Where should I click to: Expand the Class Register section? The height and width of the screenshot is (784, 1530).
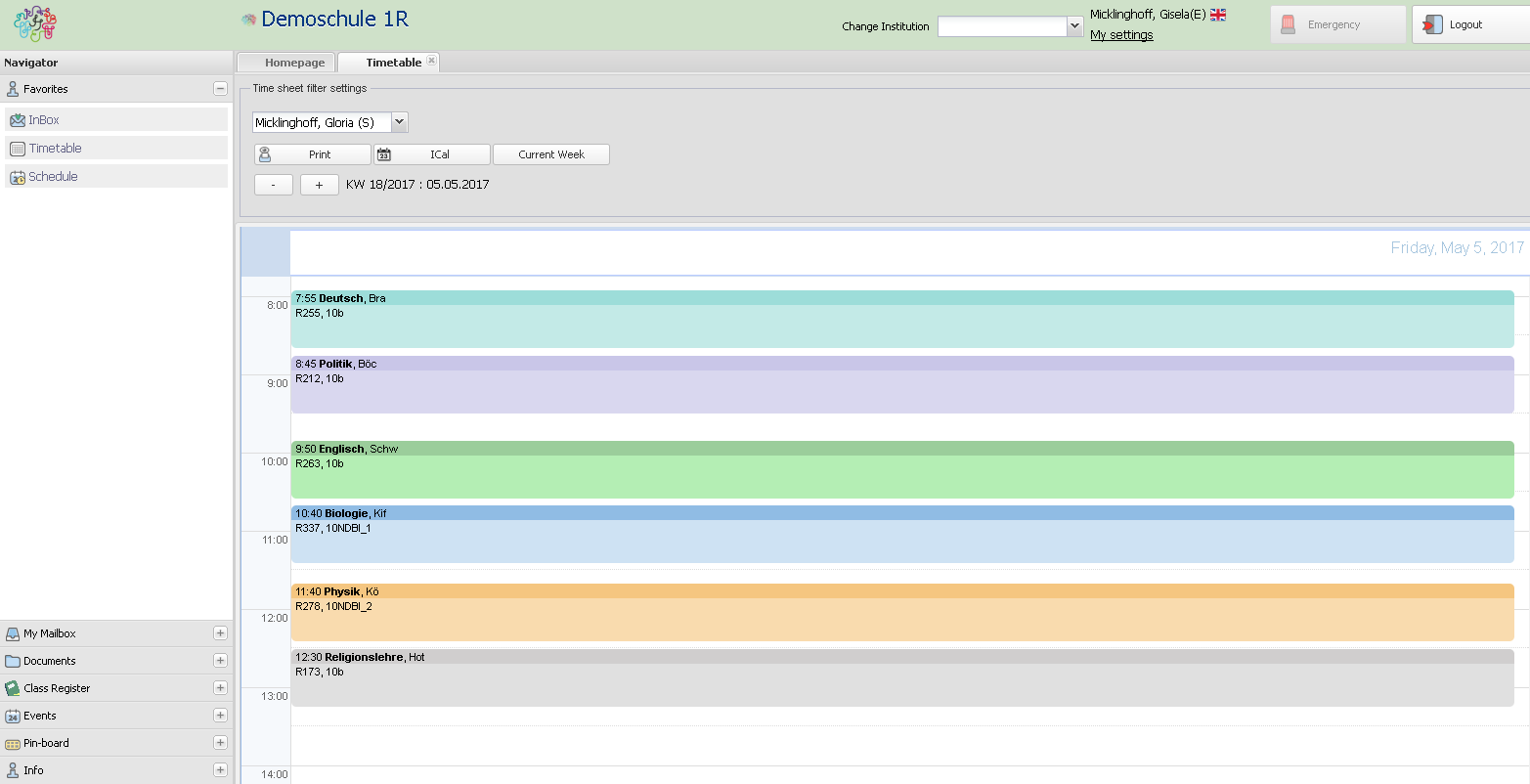(220, 688)
